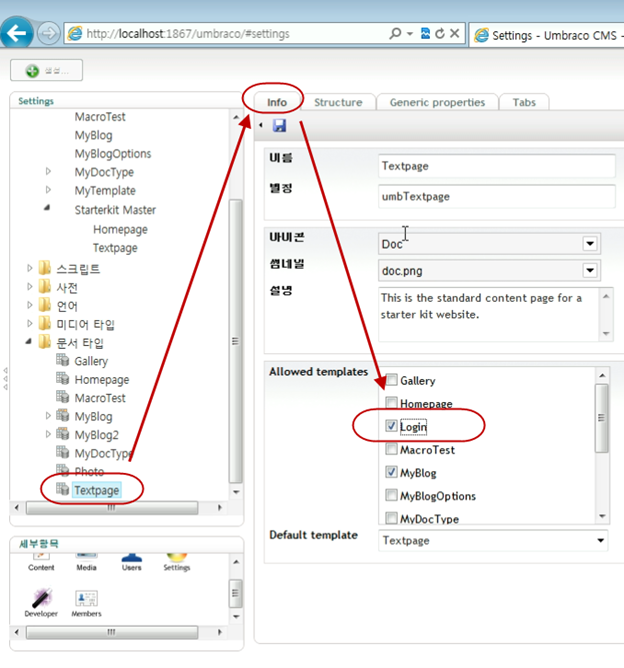Check the MyDocType allowed template checkbox
Screen dimensions: 624x668
(391, 518)
